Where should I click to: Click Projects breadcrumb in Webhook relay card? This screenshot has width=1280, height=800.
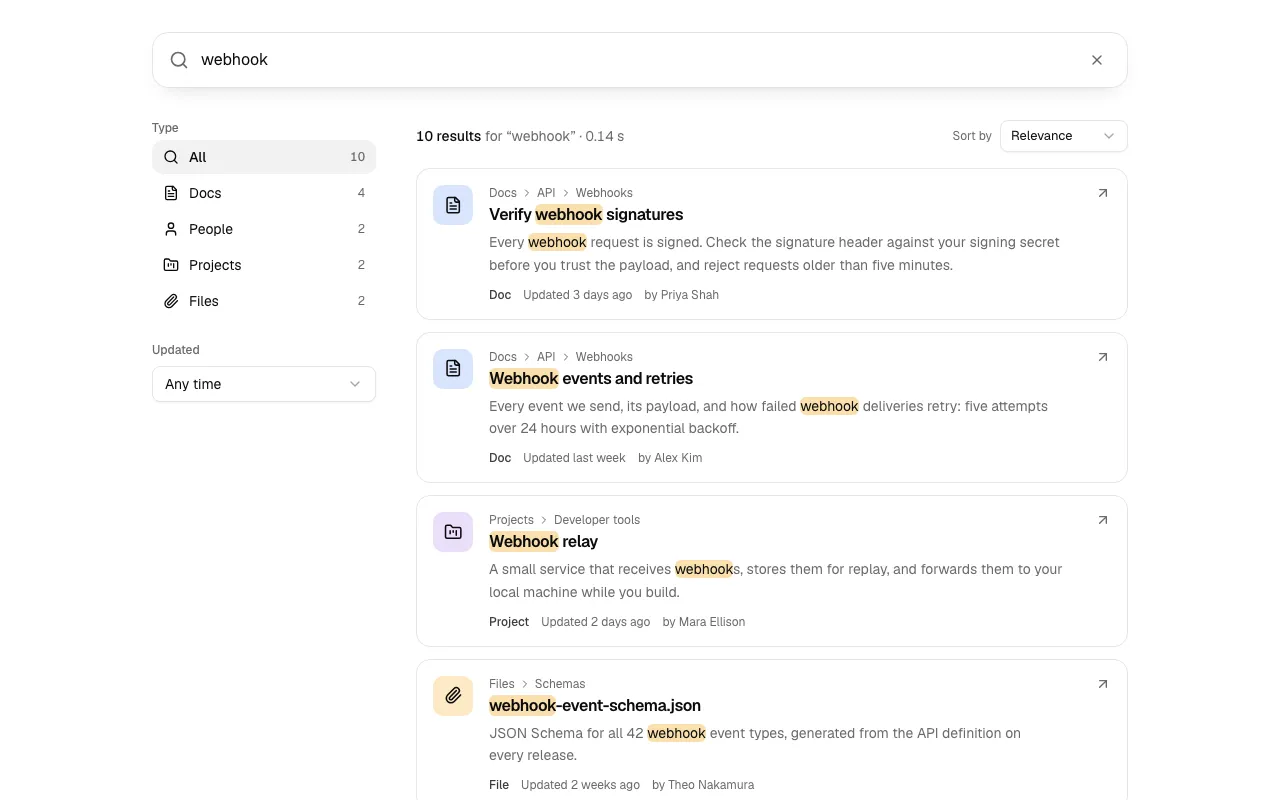tap(512, 520)
